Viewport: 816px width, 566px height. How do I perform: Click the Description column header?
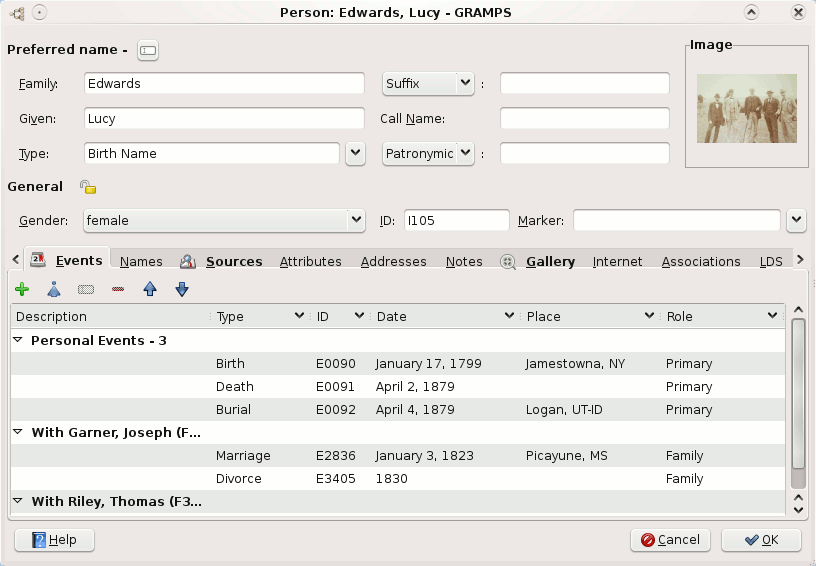[110, 316]
